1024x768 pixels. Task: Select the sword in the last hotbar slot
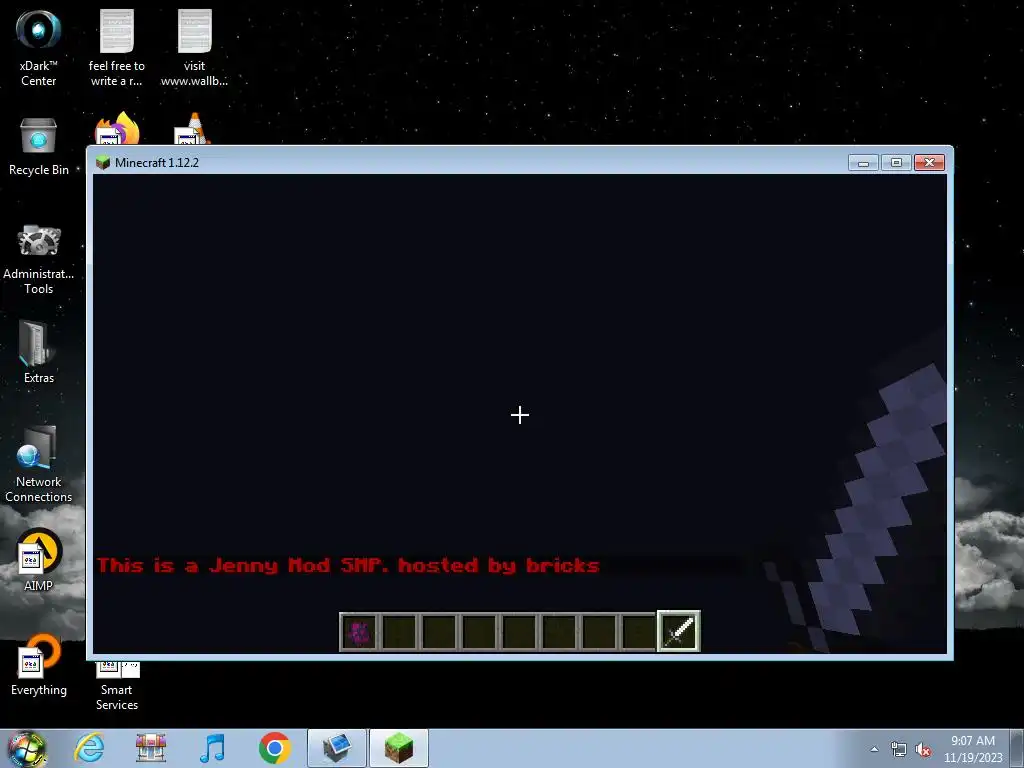679,632
